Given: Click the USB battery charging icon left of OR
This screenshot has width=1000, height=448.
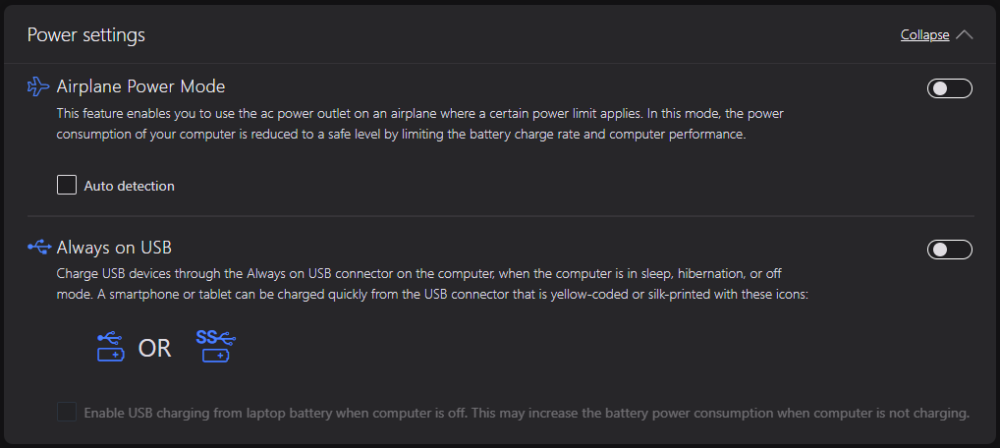Looking at the screenshot, I should point(110,347).
